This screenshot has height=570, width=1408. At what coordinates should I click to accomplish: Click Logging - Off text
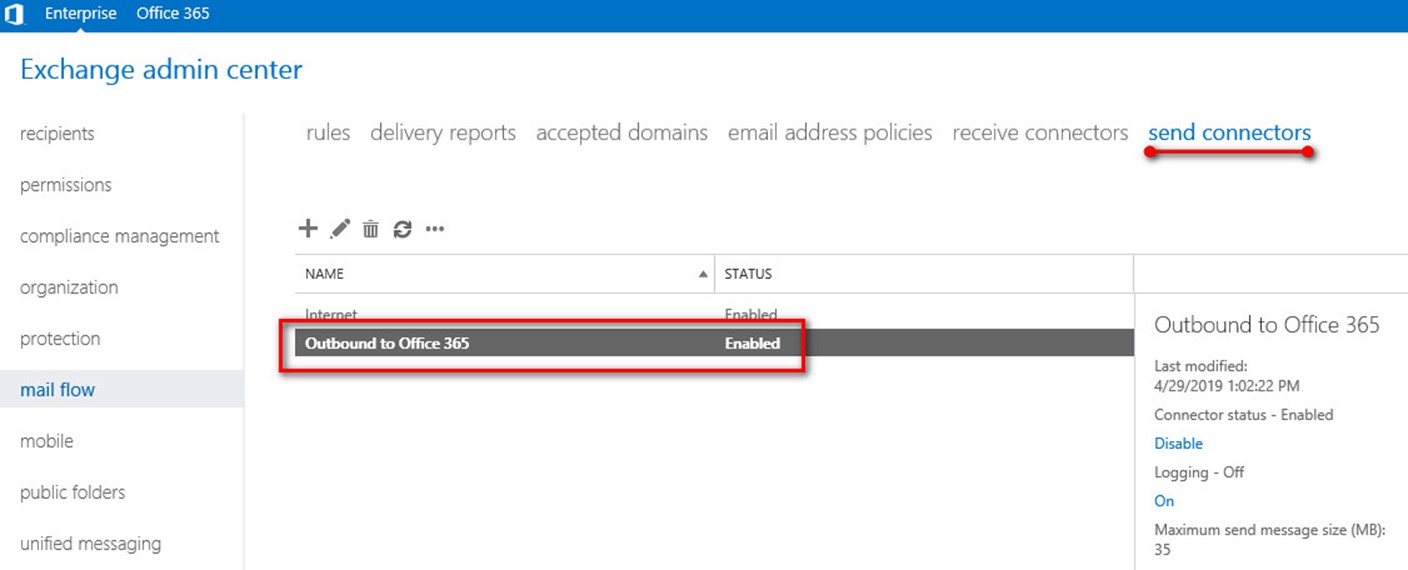(1199, 472)
